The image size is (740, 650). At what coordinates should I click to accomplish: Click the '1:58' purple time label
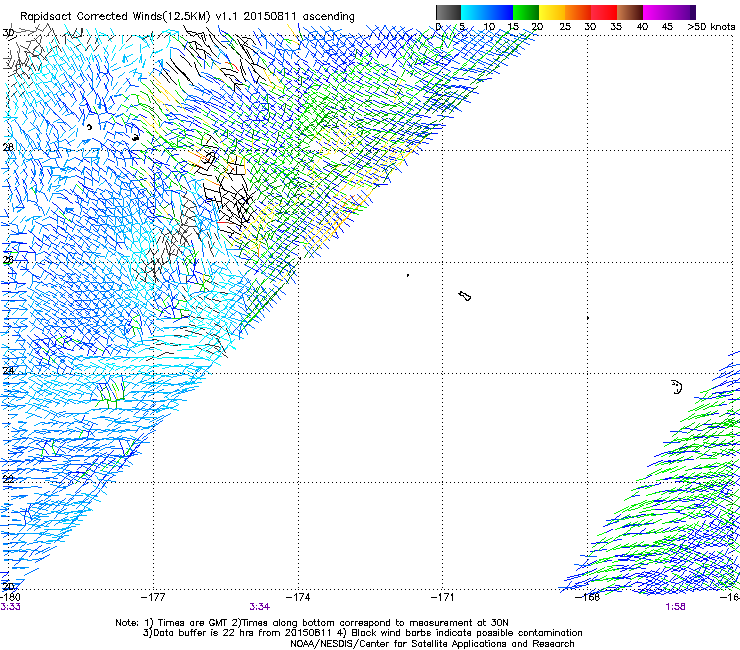675,607
